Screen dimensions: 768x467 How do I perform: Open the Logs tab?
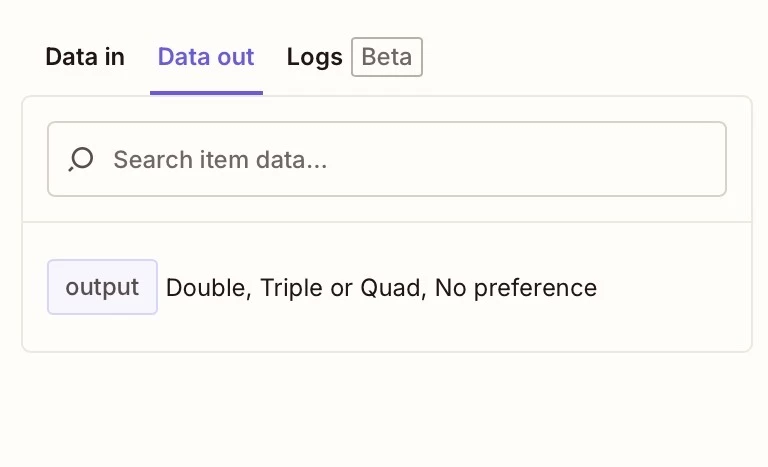315,57
